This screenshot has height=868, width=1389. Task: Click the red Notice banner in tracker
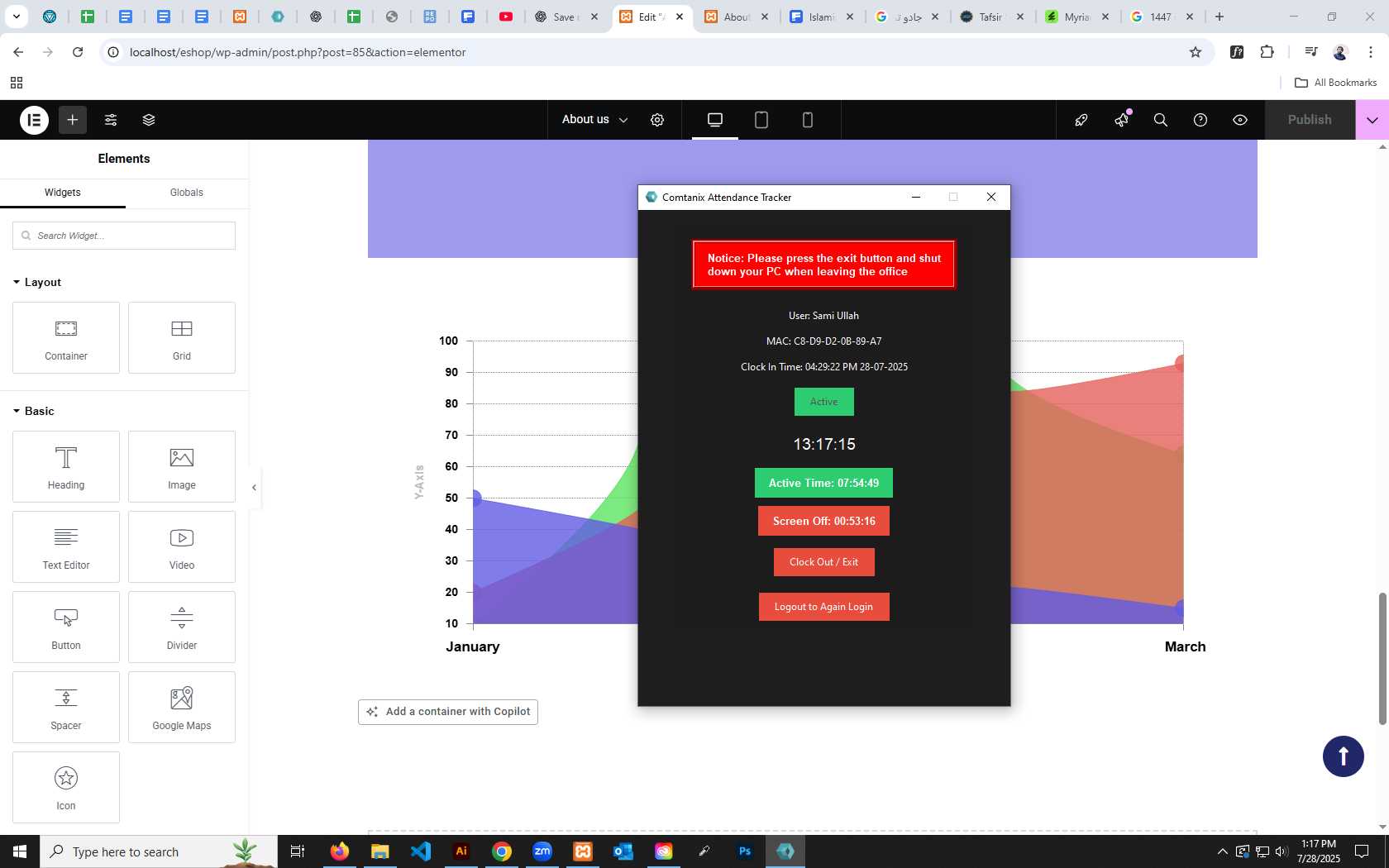tap(824, 265)
